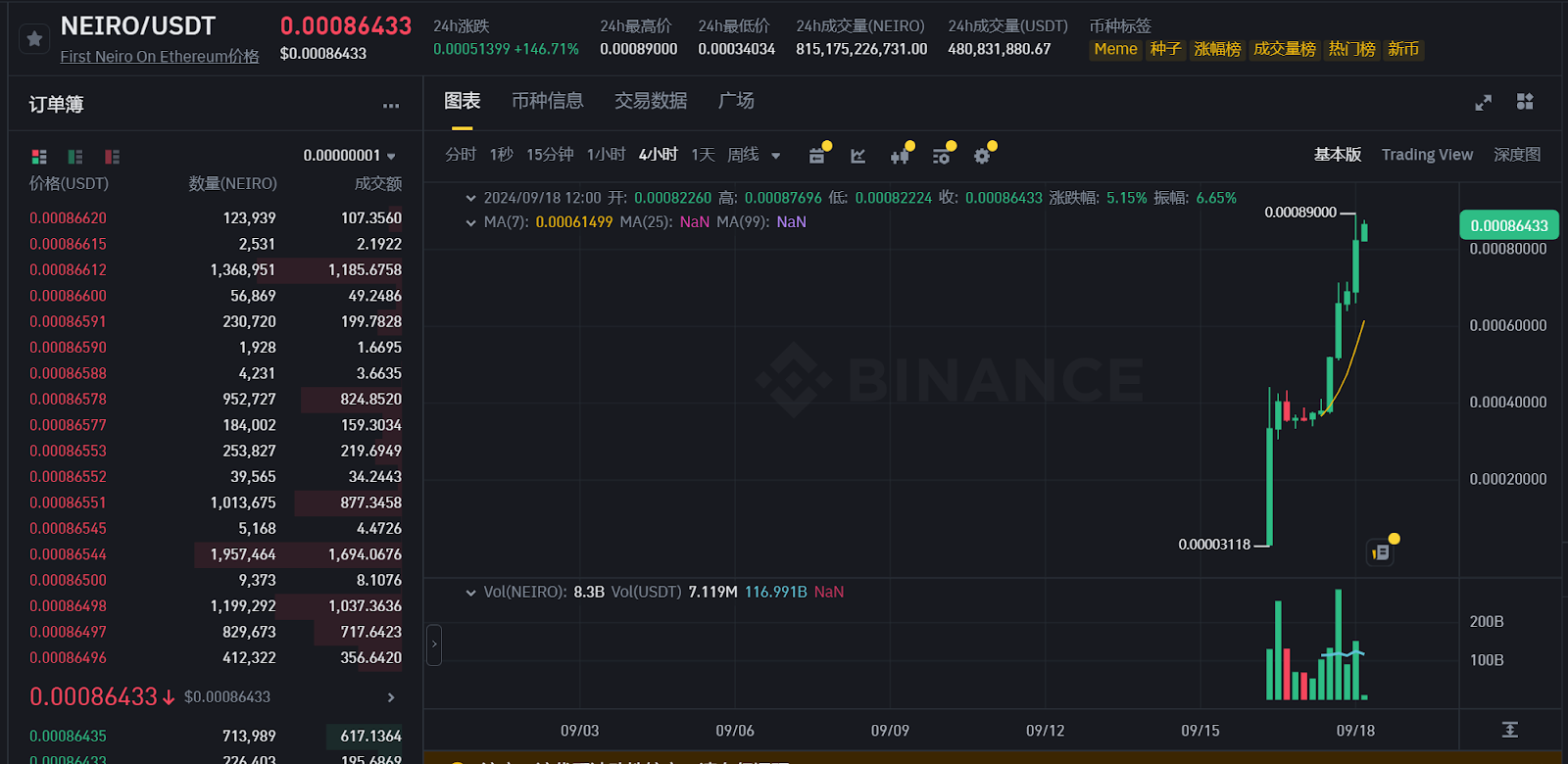Click the MA(7) value 0.00061499
This screenshot has height=764, width=1568.
574,222
